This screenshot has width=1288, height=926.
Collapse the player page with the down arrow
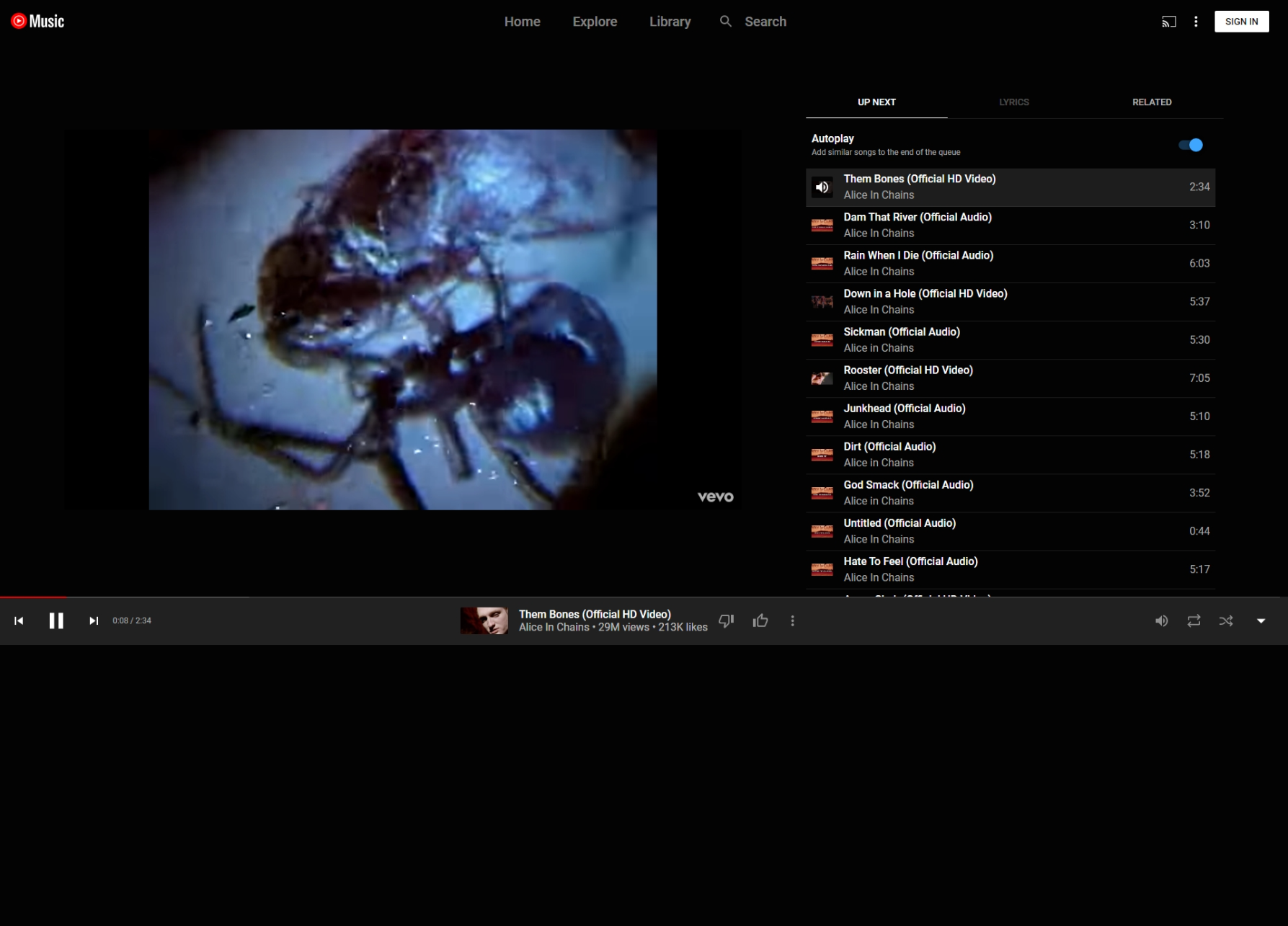tap(1261, 620)
